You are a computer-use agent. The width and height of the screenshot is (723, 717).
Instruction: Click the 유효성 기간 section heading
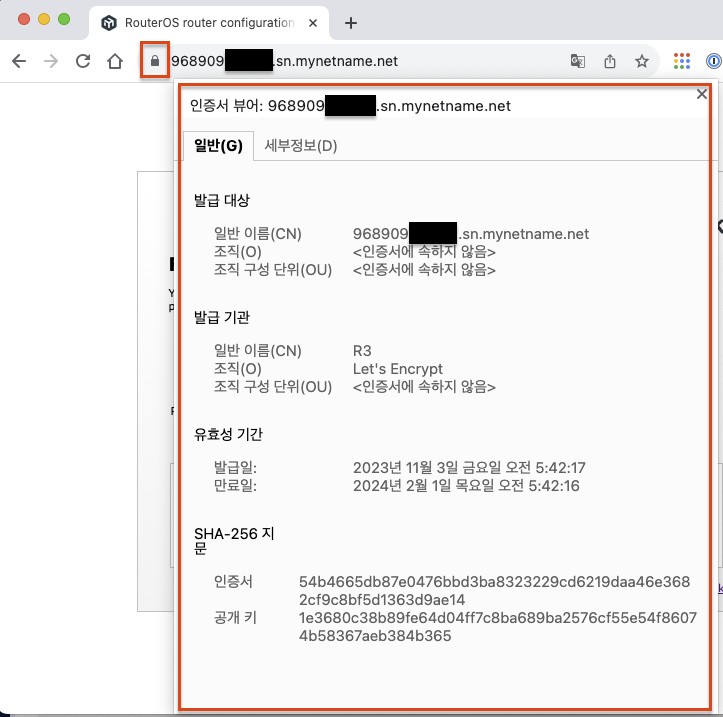[x=228, y=434]
